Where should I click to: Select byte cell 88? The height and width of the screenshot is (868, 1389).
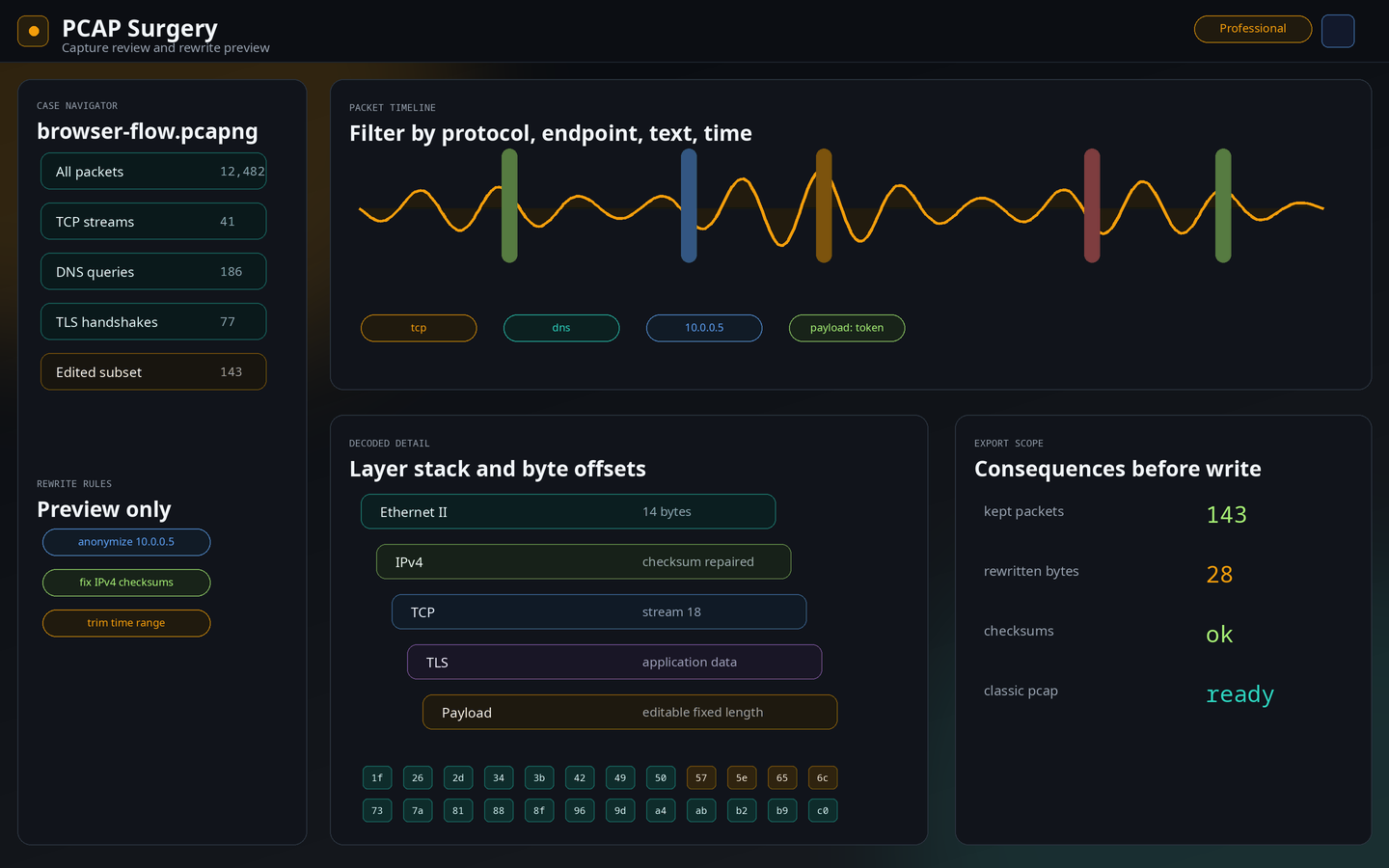pyautogui.click(x=499, y=811)
